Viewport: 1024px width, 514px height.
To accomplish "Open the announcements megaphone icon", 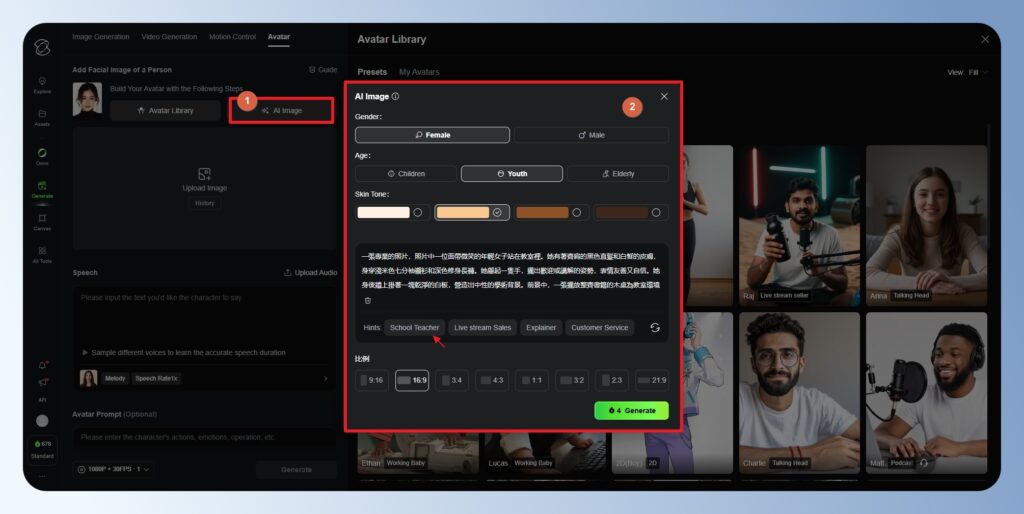I will coord(42,382).
